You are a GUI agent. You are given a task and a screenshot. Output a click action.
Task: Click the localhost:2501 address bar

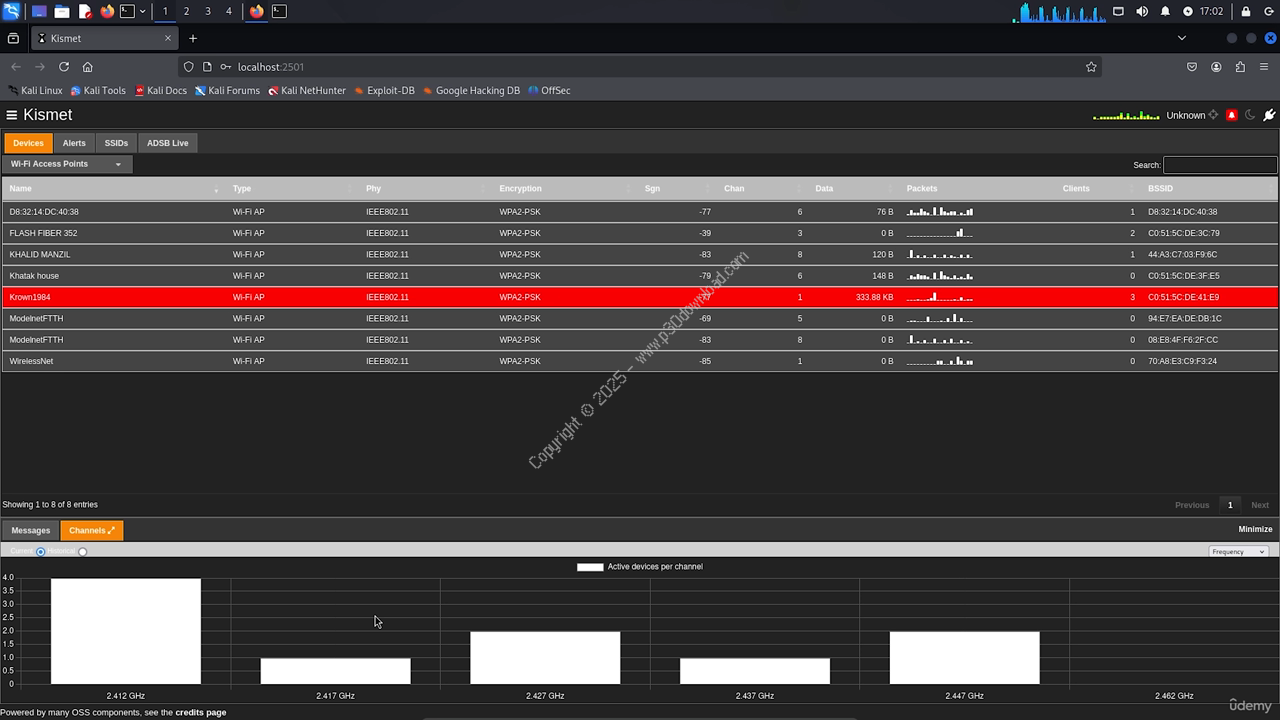tap(640, 66)
